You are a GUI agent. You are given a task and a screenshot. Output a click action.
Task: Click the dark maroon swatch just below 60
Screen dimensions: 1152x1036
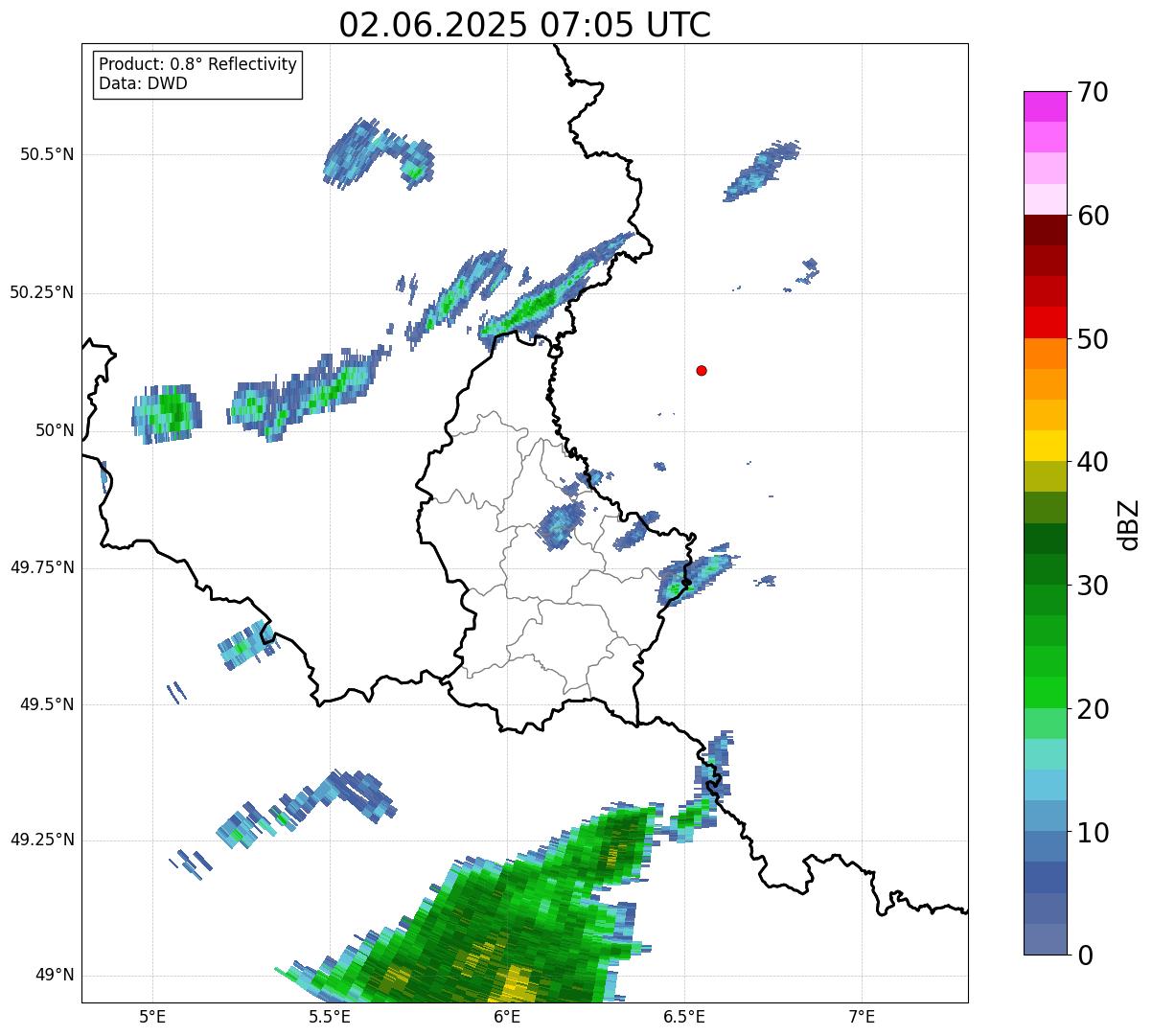[1045, 230]
